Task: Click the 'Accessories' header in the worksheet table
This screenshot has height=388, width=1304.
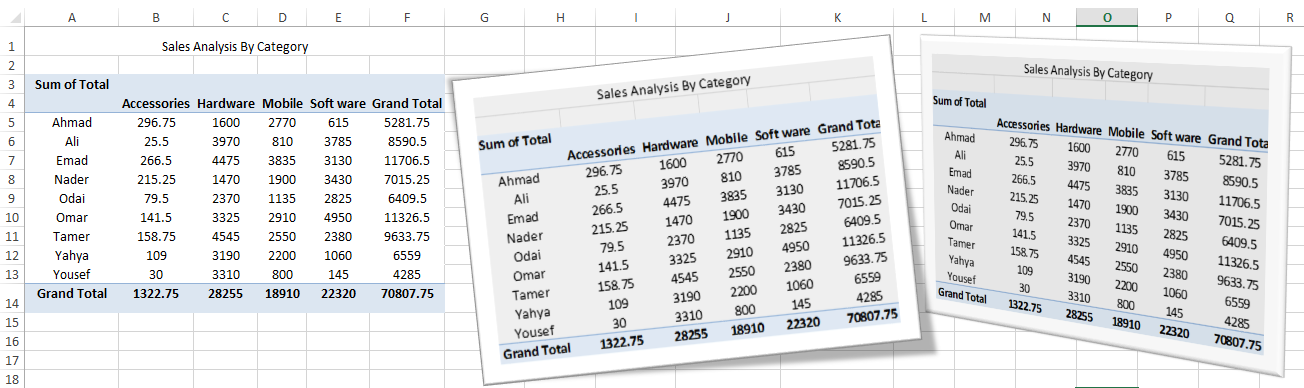Action: pyautogui.click(x=156, y=103)
